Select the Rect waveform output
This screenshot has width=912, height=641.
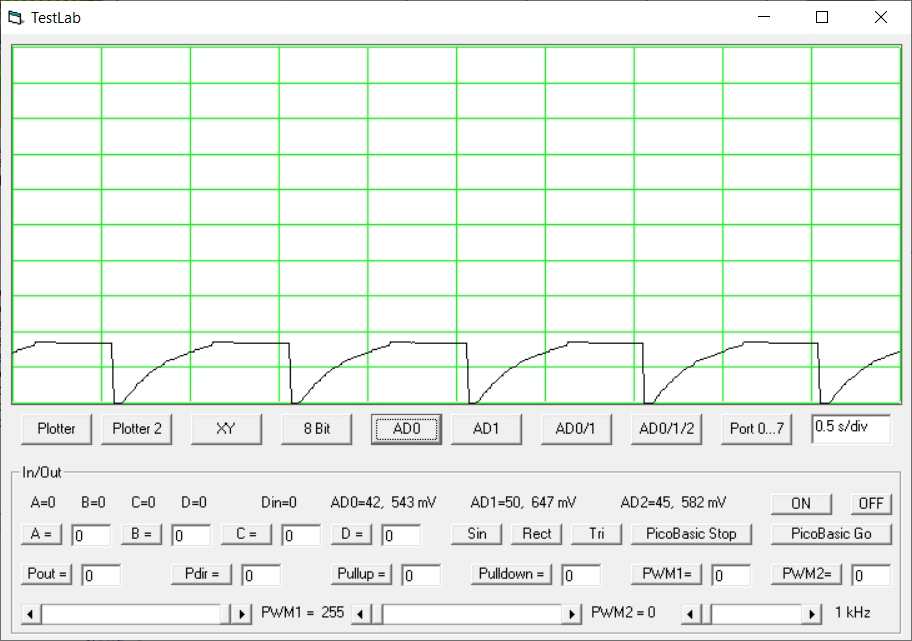pos(537,533)
